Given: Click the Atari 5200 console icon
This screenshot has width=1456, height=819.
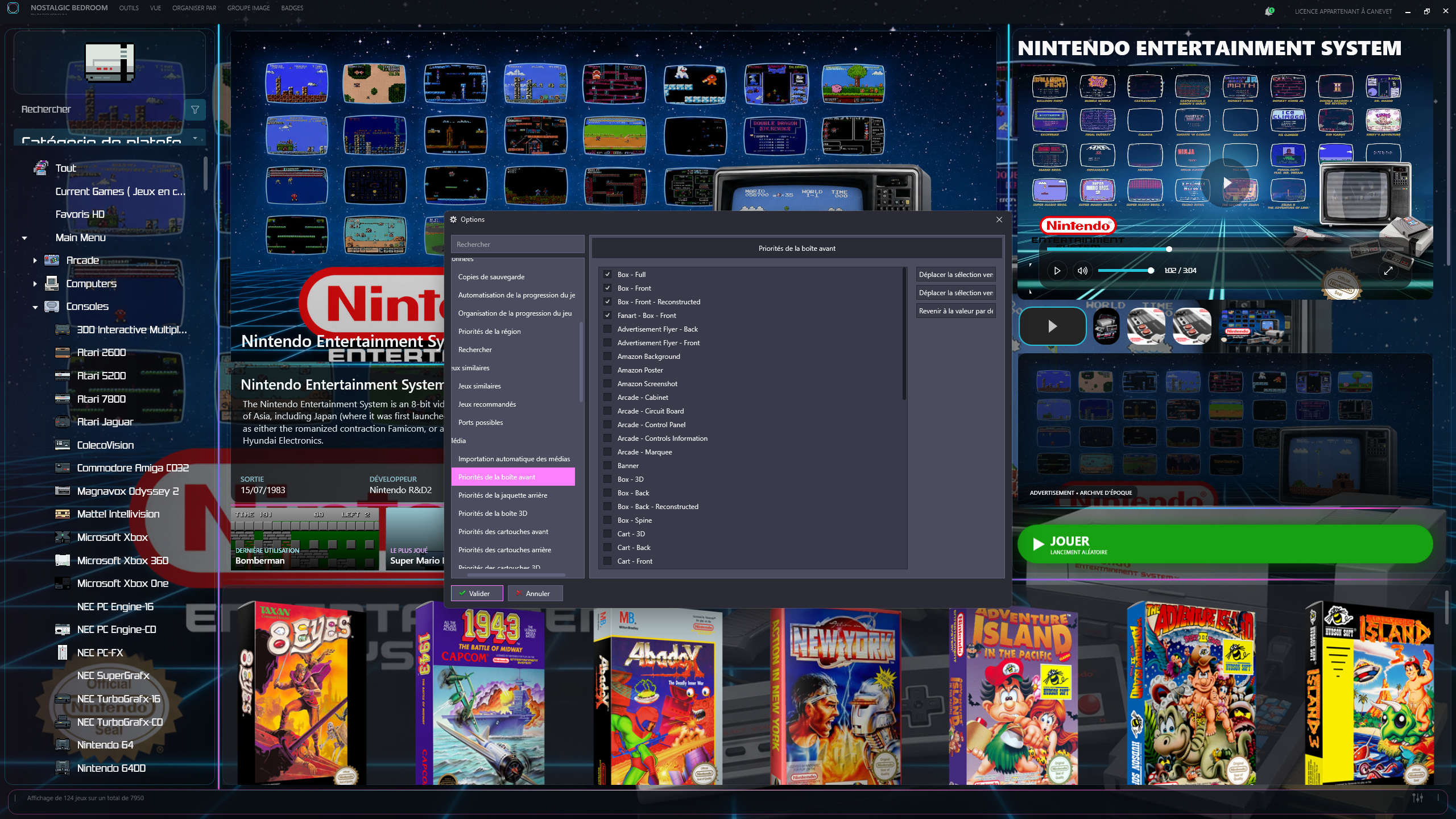Looking at the screenshot, I should pyautogui.click(x=63, y=376).
